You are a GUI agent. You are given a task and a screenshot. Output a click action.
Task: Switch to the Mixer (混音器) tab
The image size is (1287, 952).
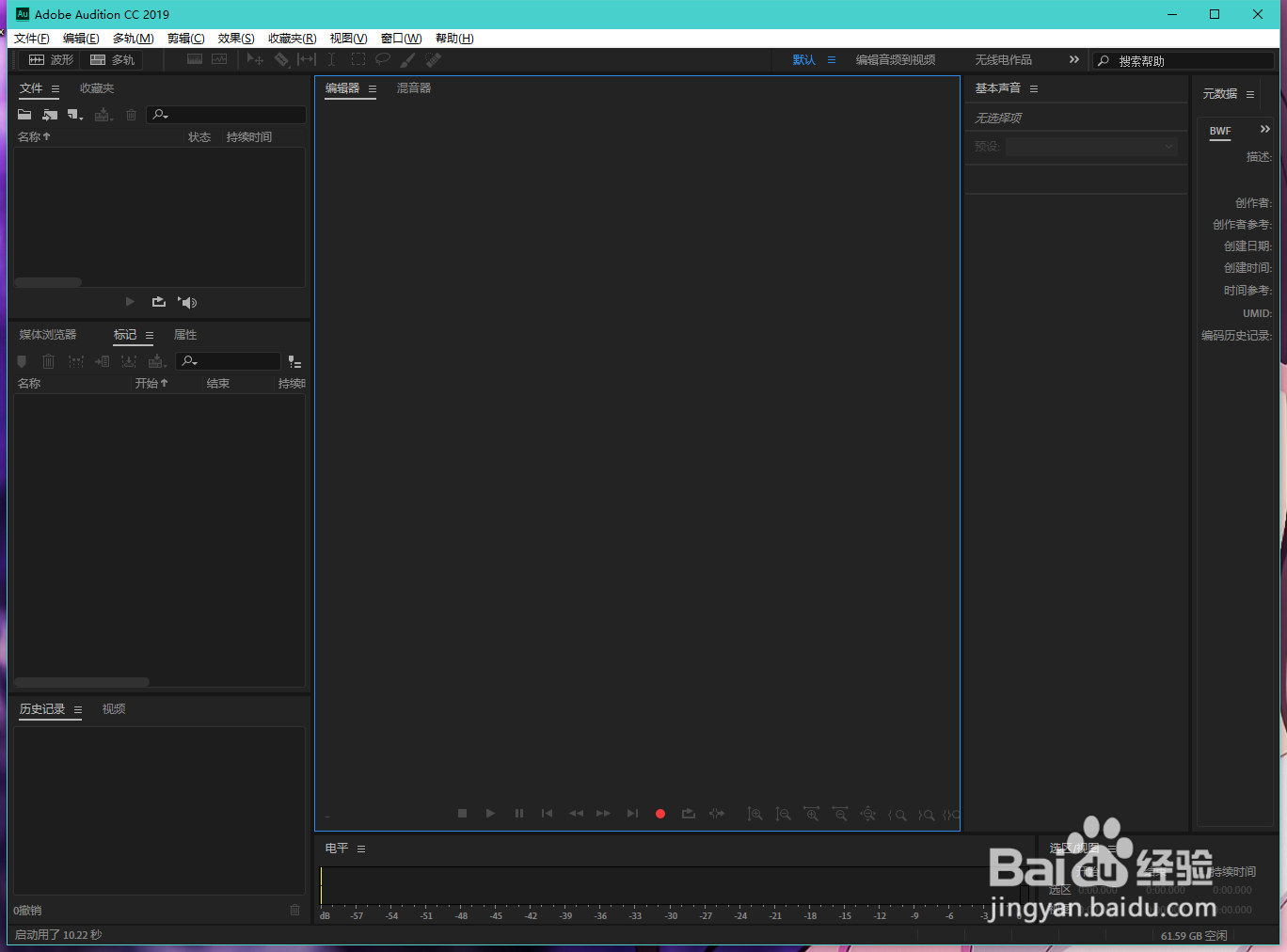point(414,88)
